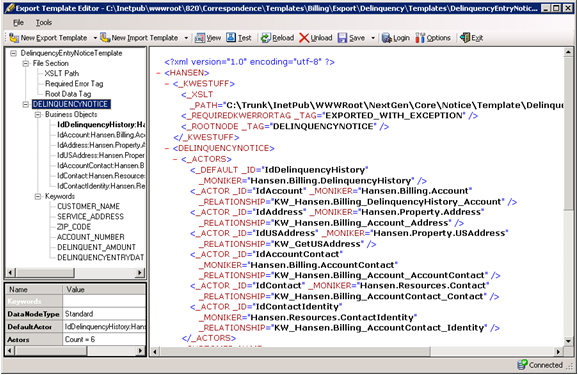Click the Keywords property row
The image size is (578, 375).
pyautogui.click(x=76, y=301)
